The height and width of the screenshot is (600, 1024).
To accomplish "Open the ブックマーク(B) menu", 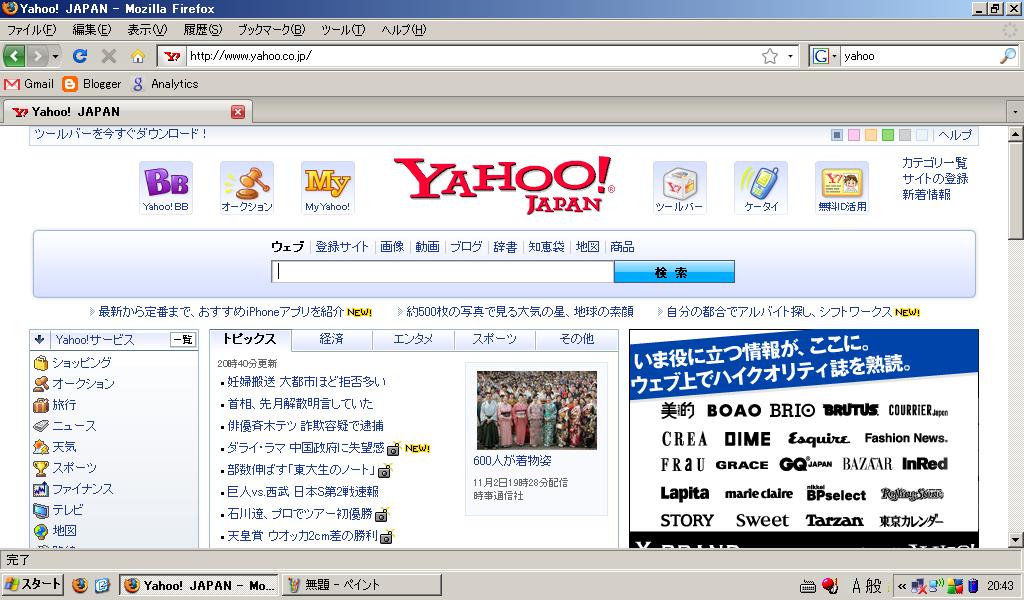I will click(x=271, y=29).
